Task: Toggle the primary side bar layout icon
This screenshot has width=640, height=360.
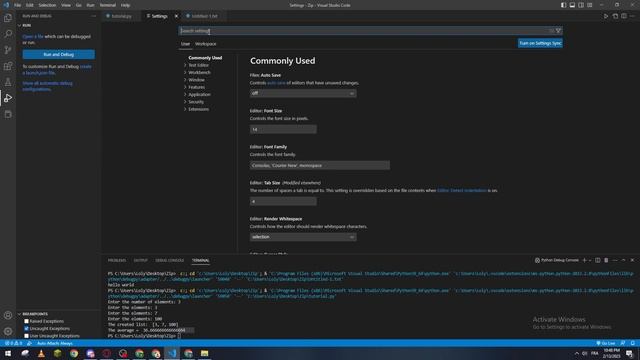Action: pyautogui.click(x=563, y=5)
